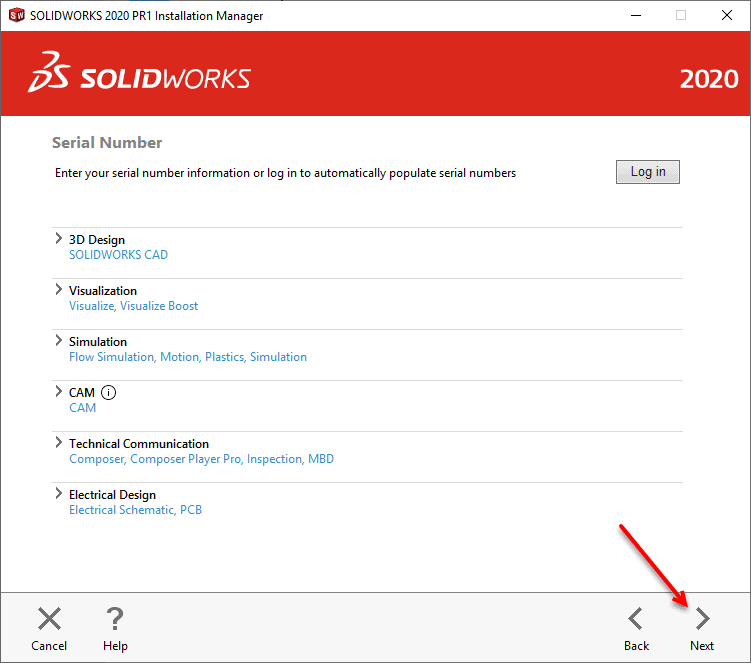The width and height of the screenshot is (751, 663).
Task: Expand the Simulation section
Action: tap(58, 340)
